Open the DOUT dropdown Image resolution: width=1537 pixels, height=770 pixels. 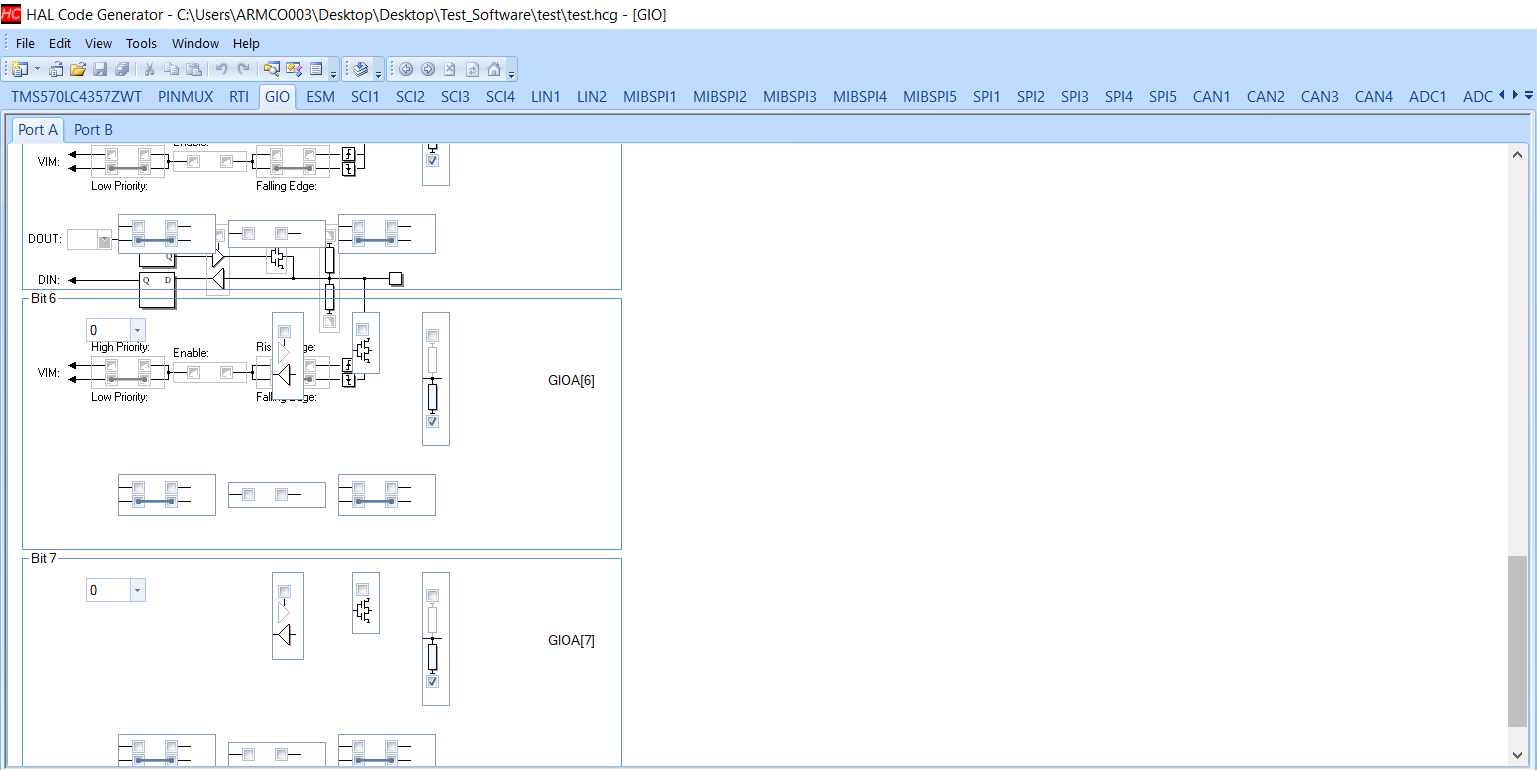104,239
